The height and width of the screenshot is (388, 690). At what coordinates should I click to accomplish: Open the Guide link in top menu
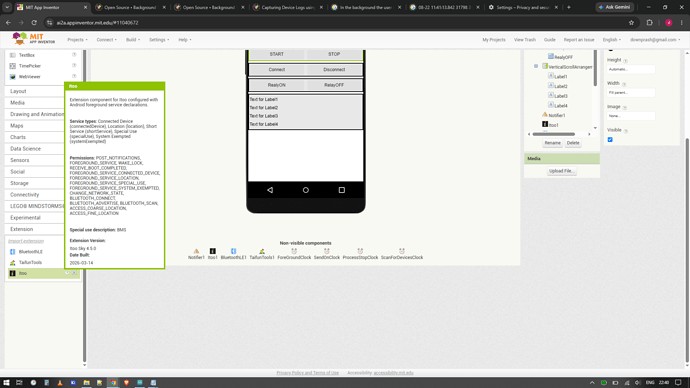tap(550, 40)
